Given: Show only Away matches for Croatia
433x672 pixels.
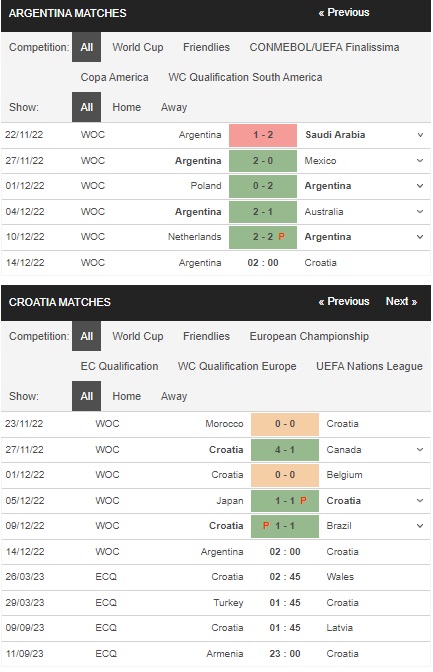Looking at the screenshot, I should tap(174, 396).
